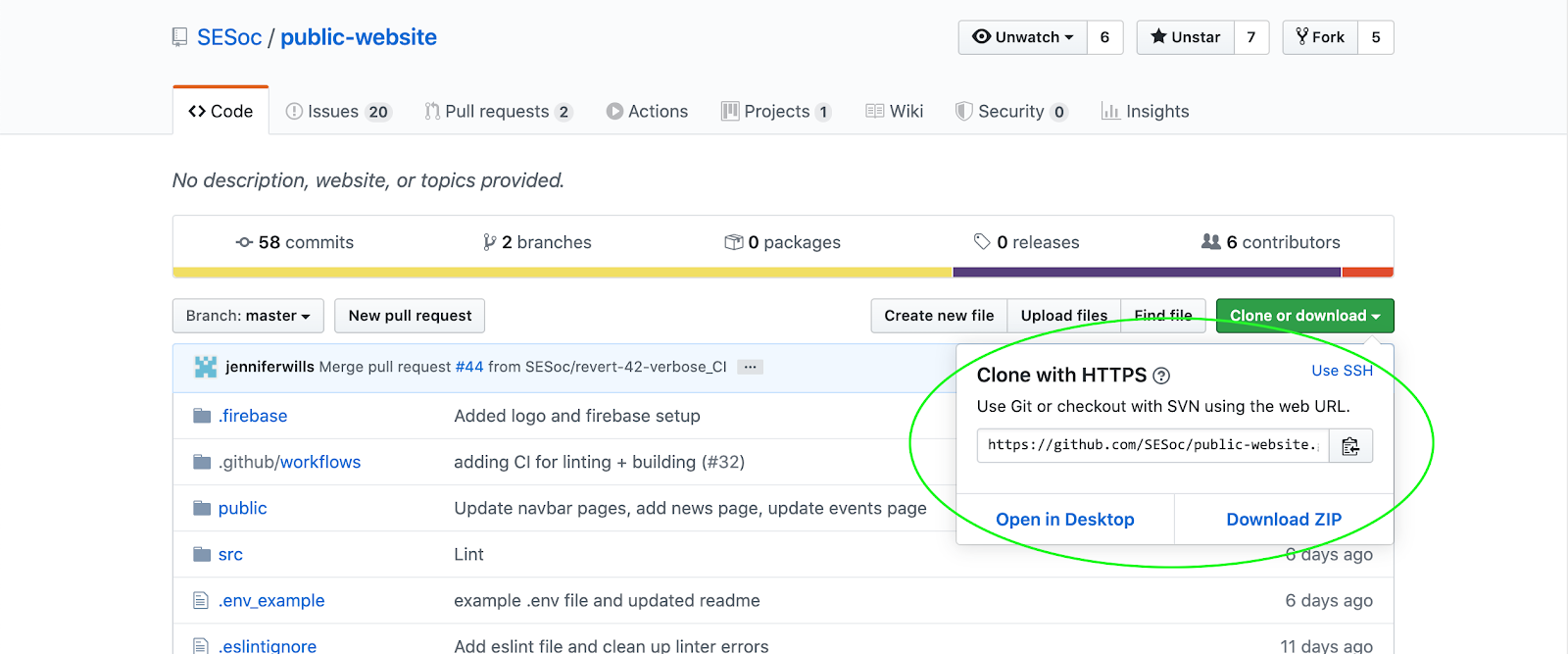Screen dimensions: 1568x654
Task: Open the Issues tab
Action: [338, 112]
